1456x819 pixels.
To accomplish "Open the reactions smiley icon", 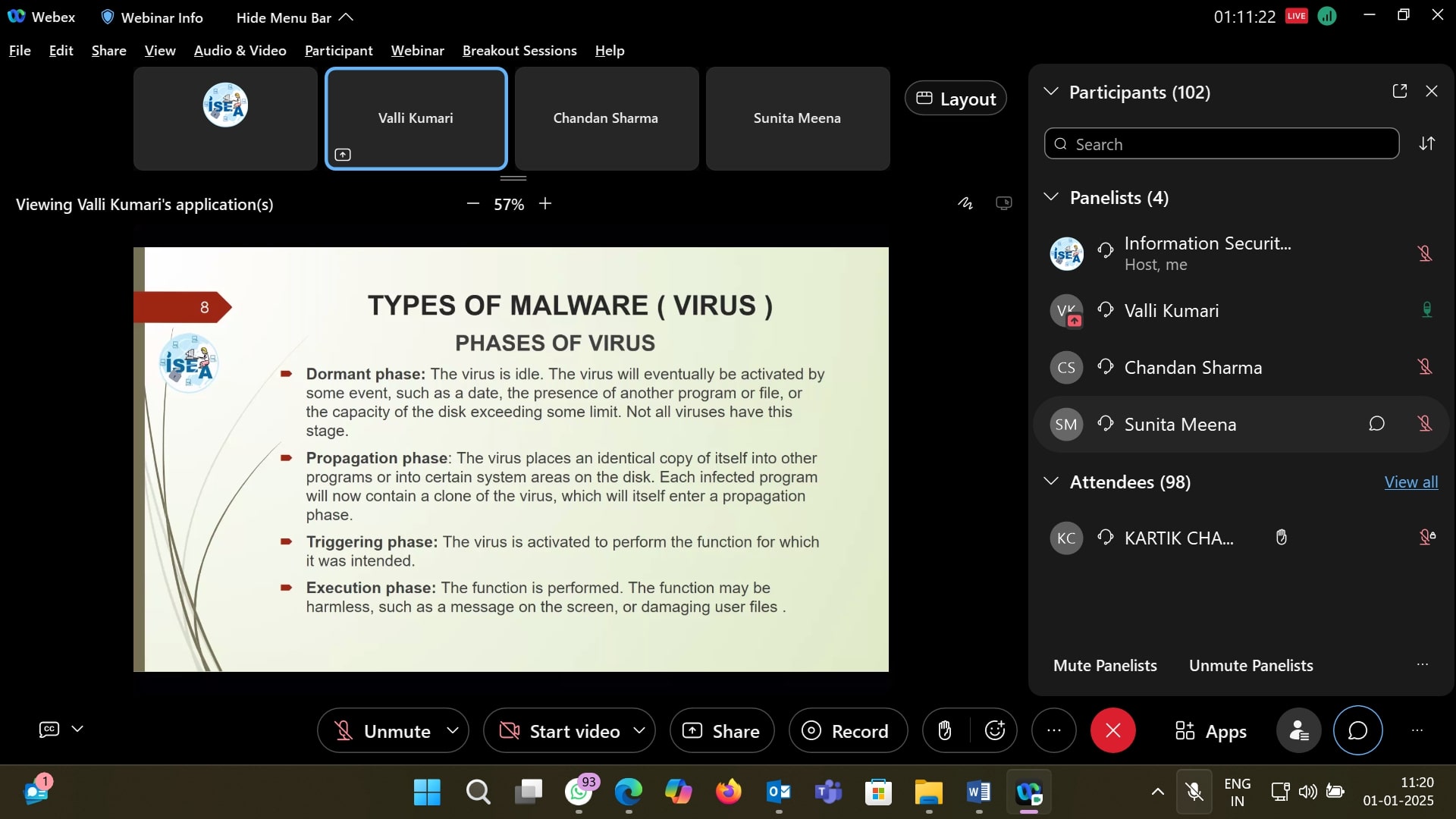I will point(994,731).
